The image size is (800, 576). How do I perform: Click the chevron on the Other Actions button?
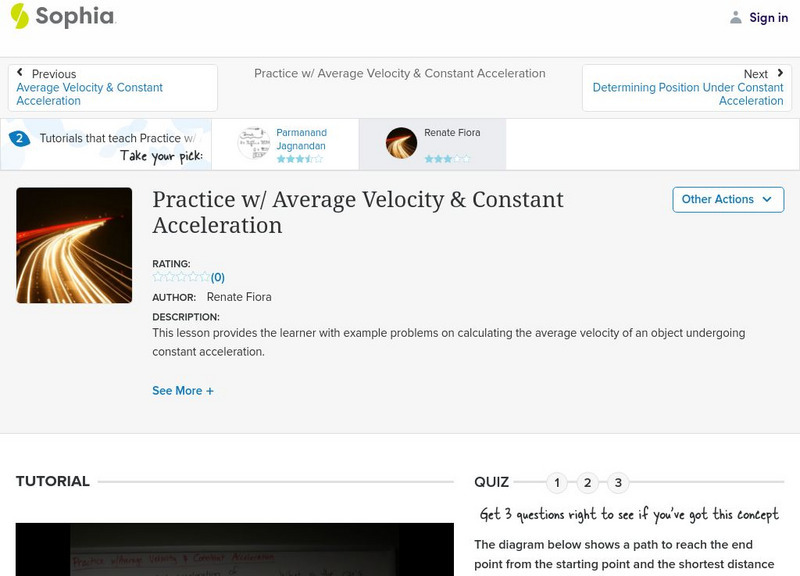[x=766, y=199]
